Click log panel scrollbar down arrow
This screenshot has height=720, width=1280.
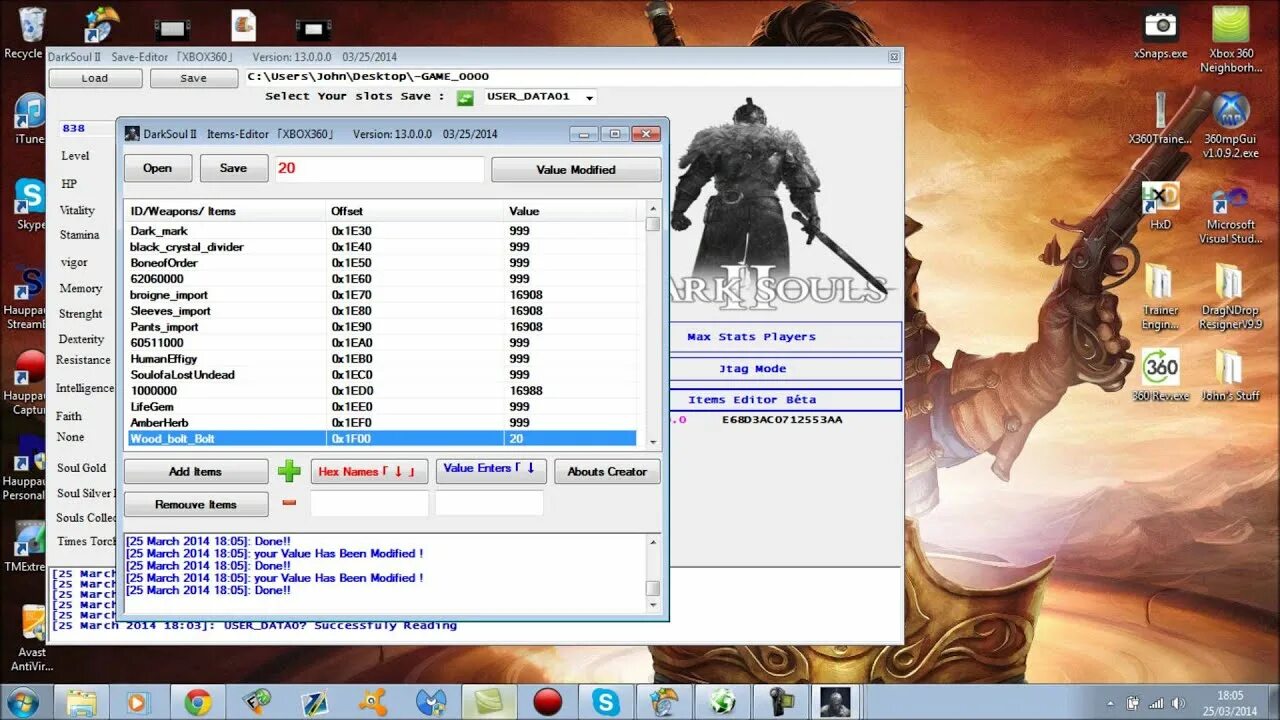click(653, 604)
